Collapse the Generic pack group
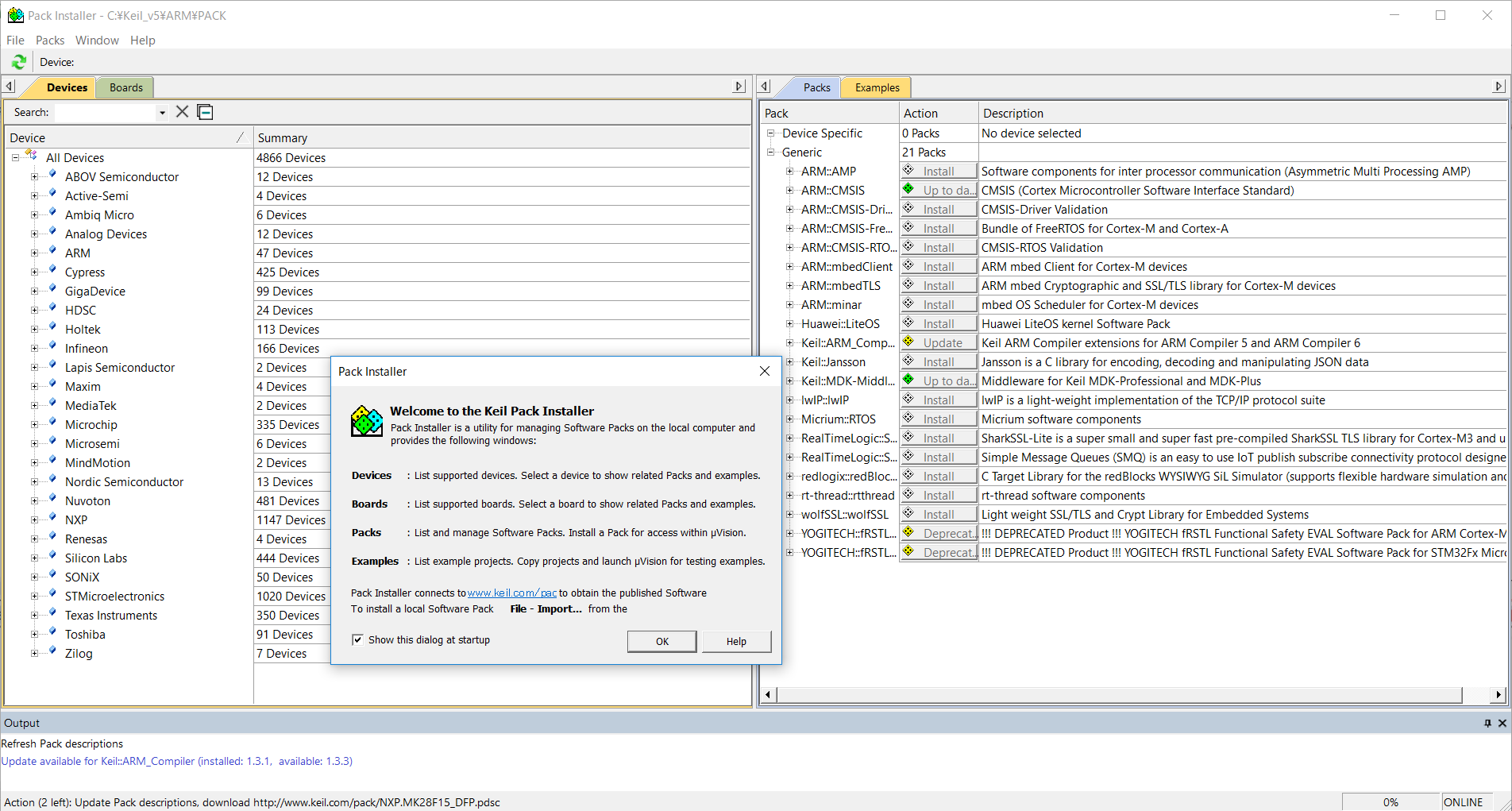1512x811 pixels. (x=770, y=153)
